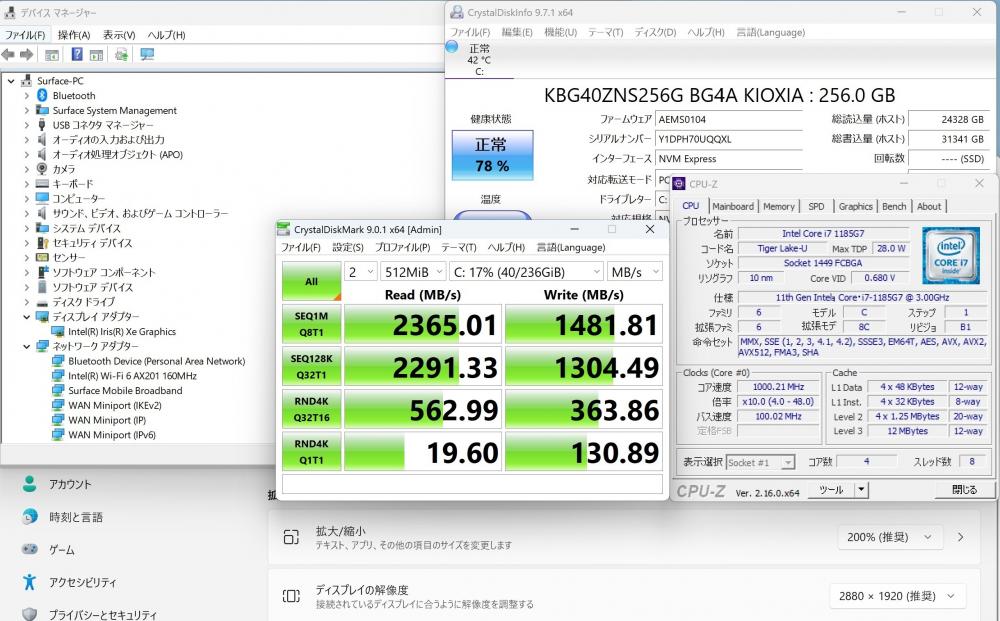The height and width of the screenshot is (621, 1000).
Task: Open 時刻と言語 in Settings sidebar
Action: click(x=76, y=517)
